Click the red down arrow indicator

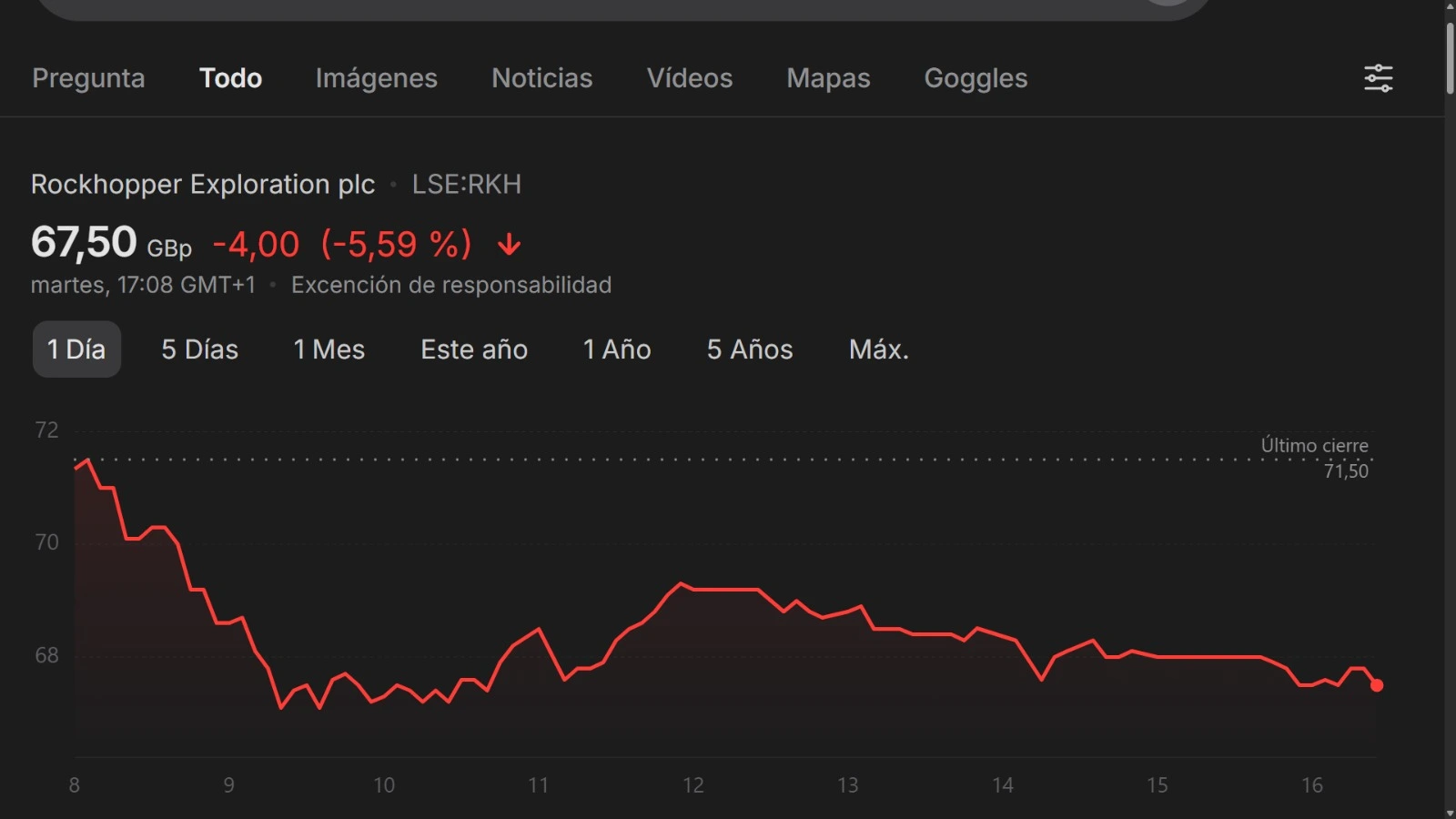(509, 245)
